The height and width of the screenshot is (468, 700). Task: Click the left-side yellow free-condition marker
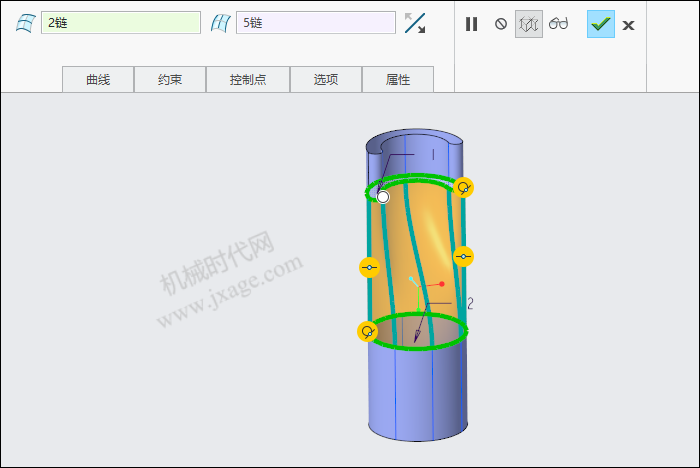[x=369, y=267]
